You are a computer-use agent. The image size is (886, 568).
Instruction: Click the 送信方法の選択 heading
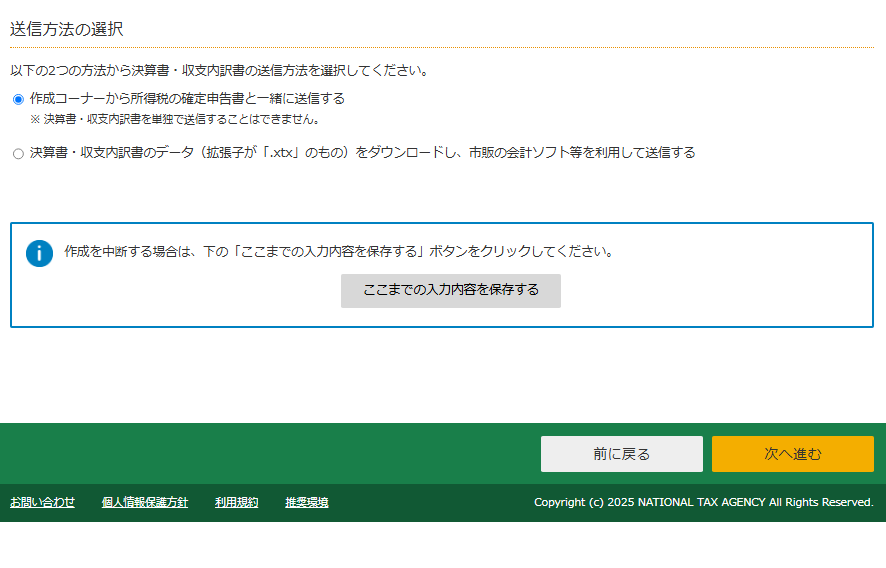67,29
